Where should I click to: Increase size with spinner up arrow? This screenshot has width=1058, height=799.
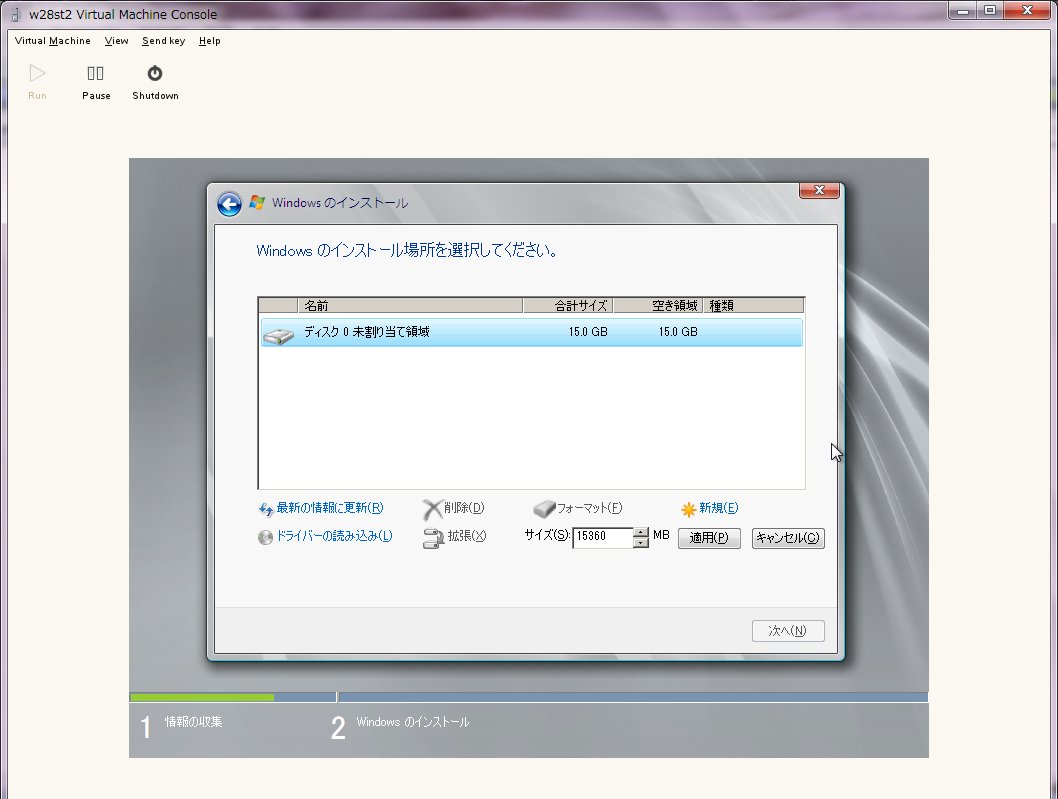pyautogui.click(x=641, y=532)
